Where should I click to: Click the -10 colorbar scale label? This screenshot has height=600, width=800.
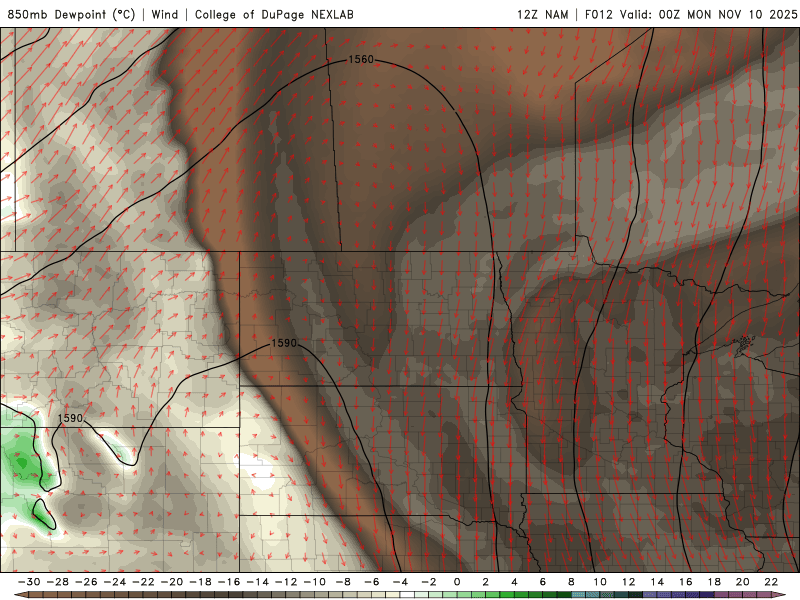tap(315, 582)
